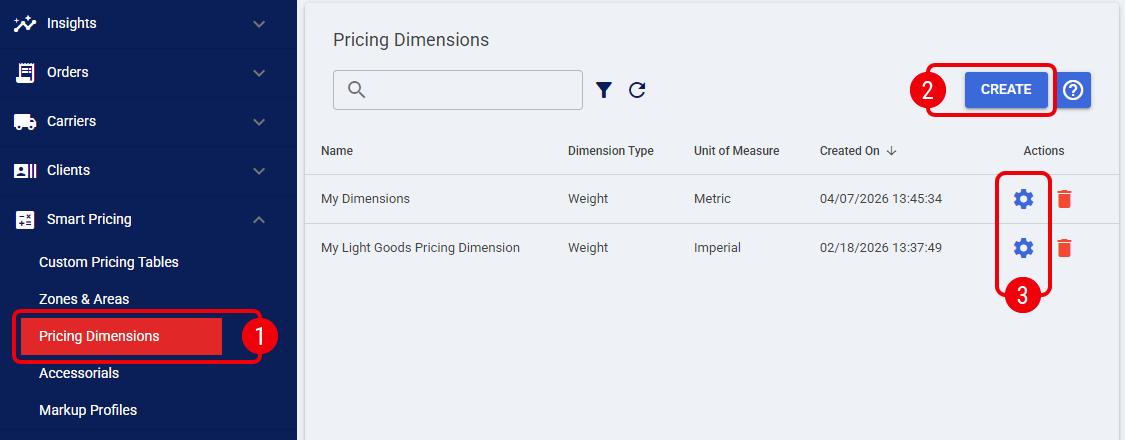The width and height of the screenshot is (1125, 440).
Task: Click the filter funnel icon
Action: [x=604, y=90]
